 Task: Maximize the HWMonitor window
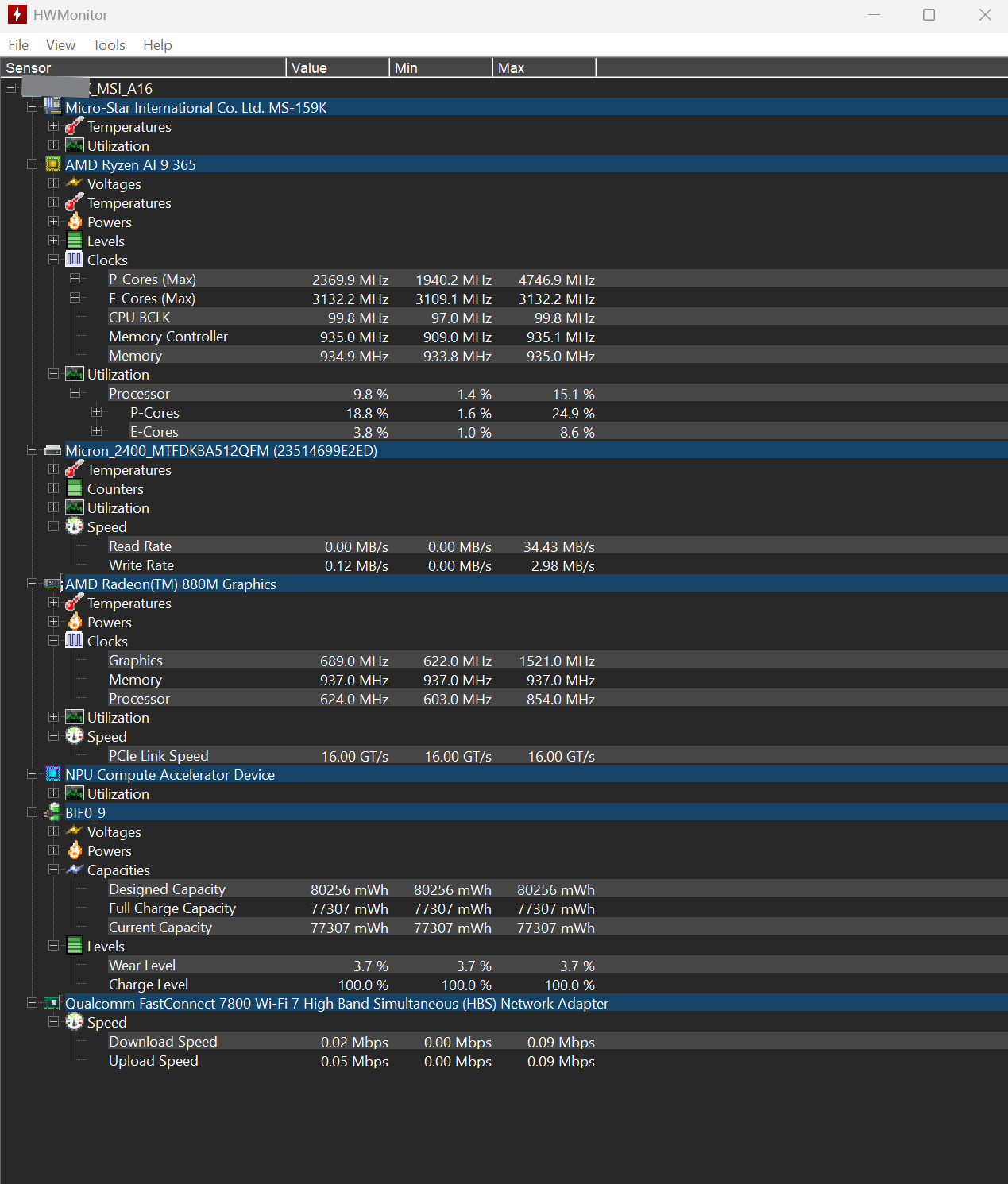pos(929,14)
